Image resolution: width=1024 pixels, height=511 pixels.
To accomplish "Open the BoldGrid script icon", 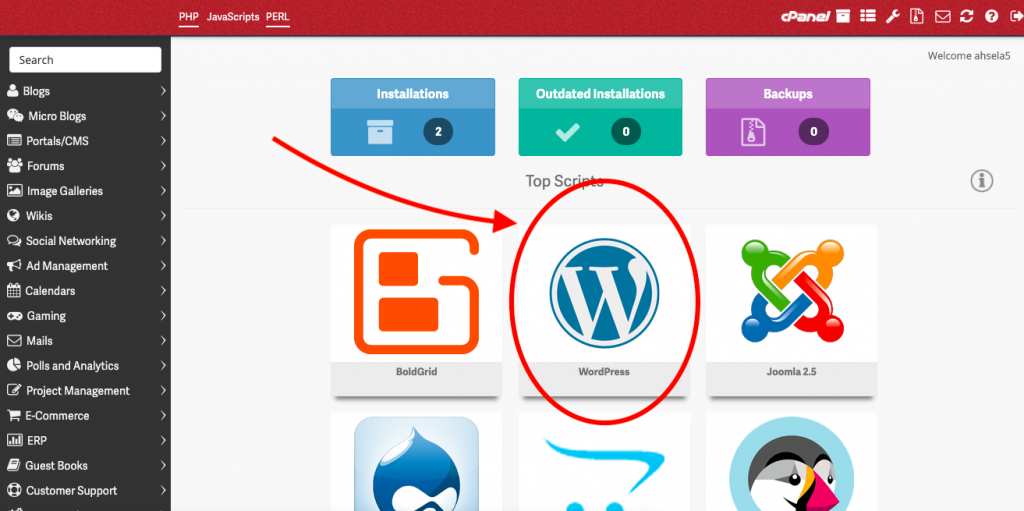I will [x=416, y=291].
